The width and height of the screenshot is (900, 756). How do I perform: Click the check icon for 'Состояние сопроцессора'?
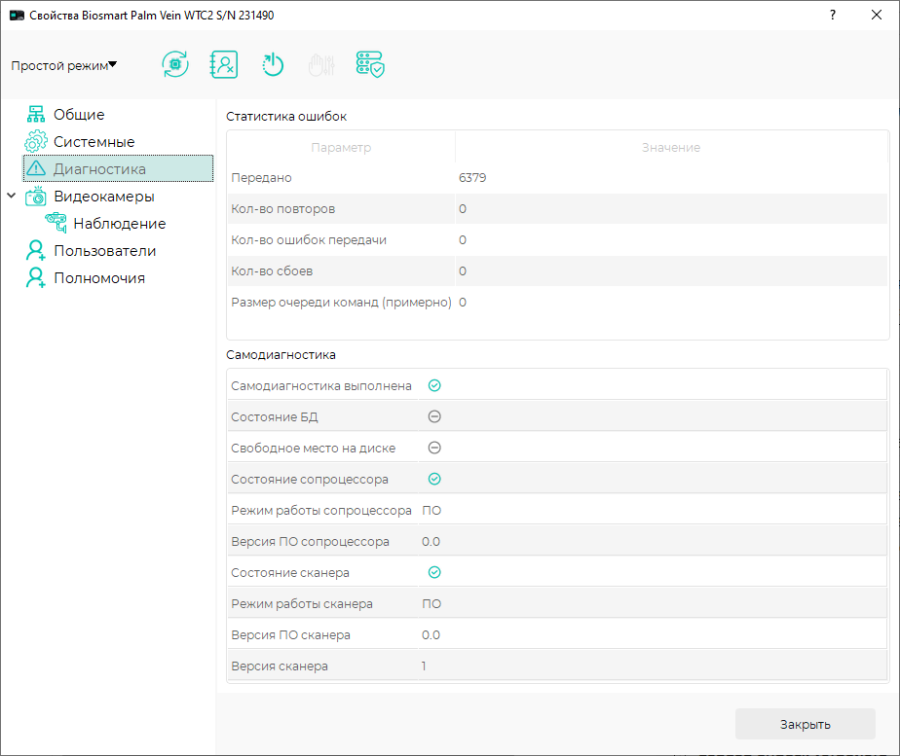coord(435,479)
